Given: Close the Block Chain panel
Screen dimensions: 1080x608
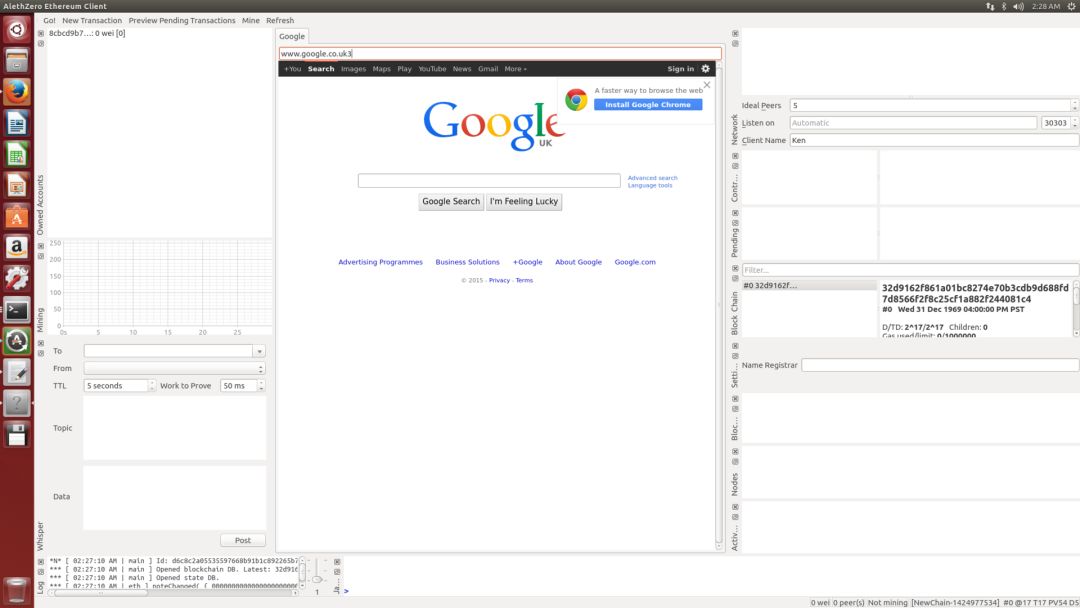Looking at the screenshot, I should coord(735,269).
